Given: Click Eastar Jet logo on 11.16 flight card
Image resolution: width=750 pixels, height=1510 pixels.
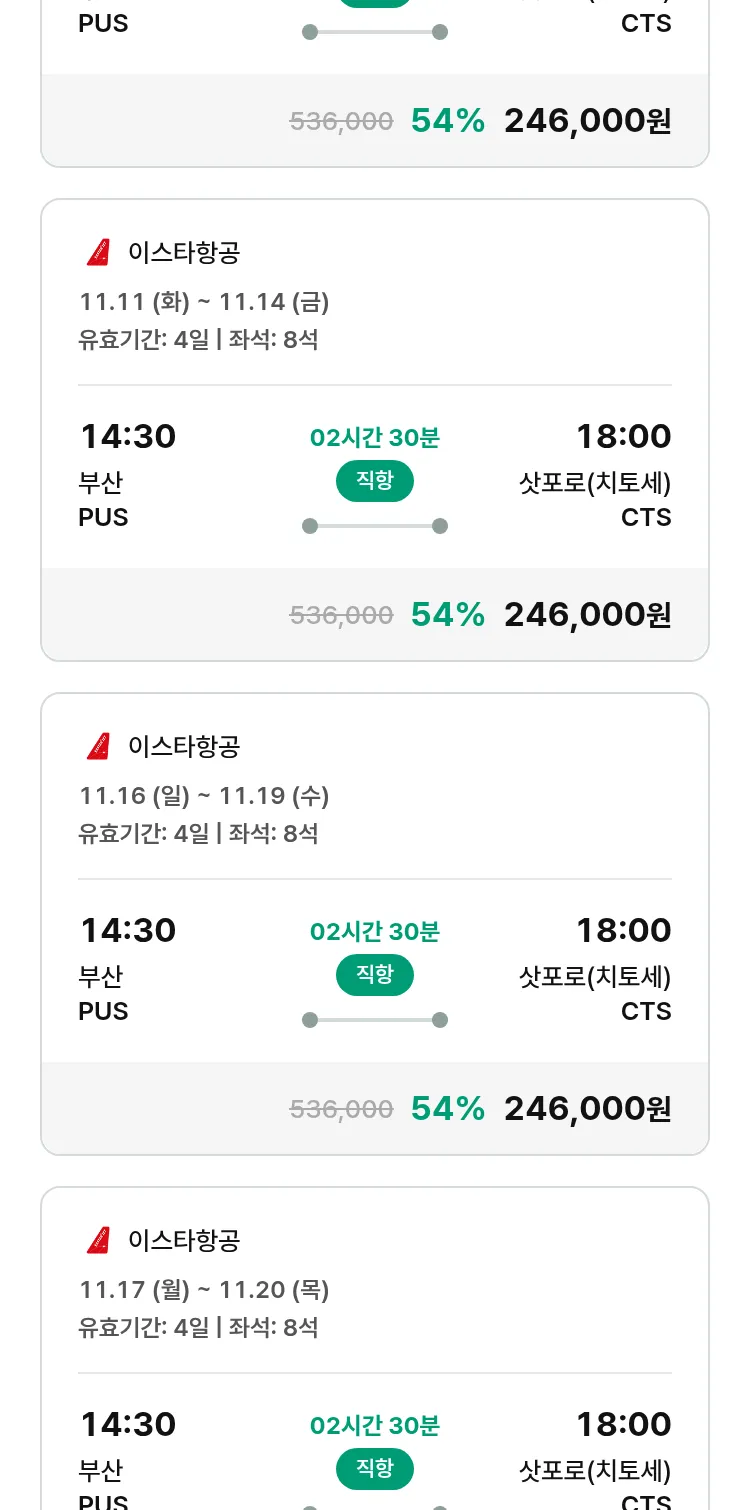Looking at the screenshot, I should (98, 747).
